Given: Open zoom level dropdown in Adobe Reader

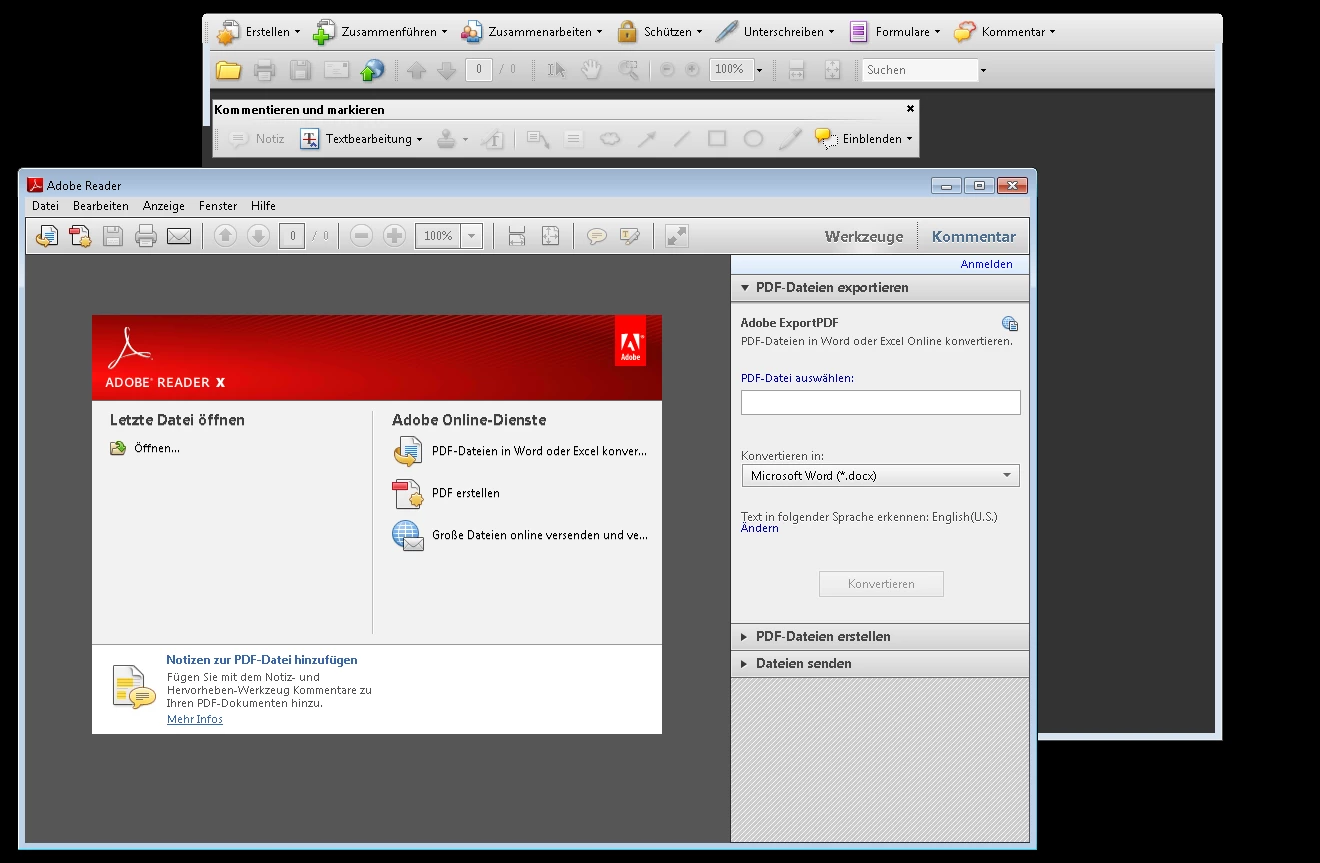Looking at the screenshot, I should 473,236.
